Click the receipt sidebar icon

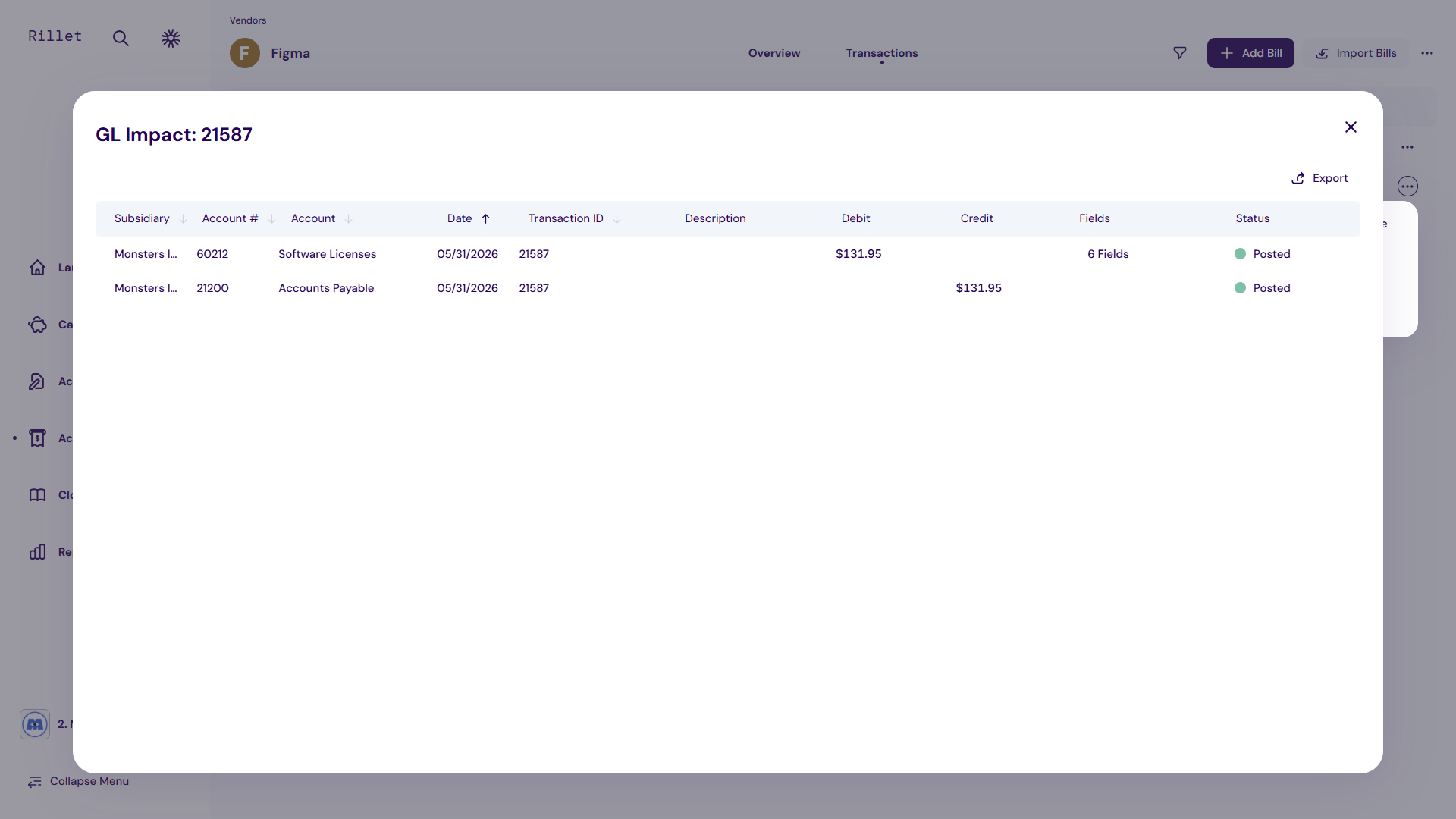click(37, 438)
